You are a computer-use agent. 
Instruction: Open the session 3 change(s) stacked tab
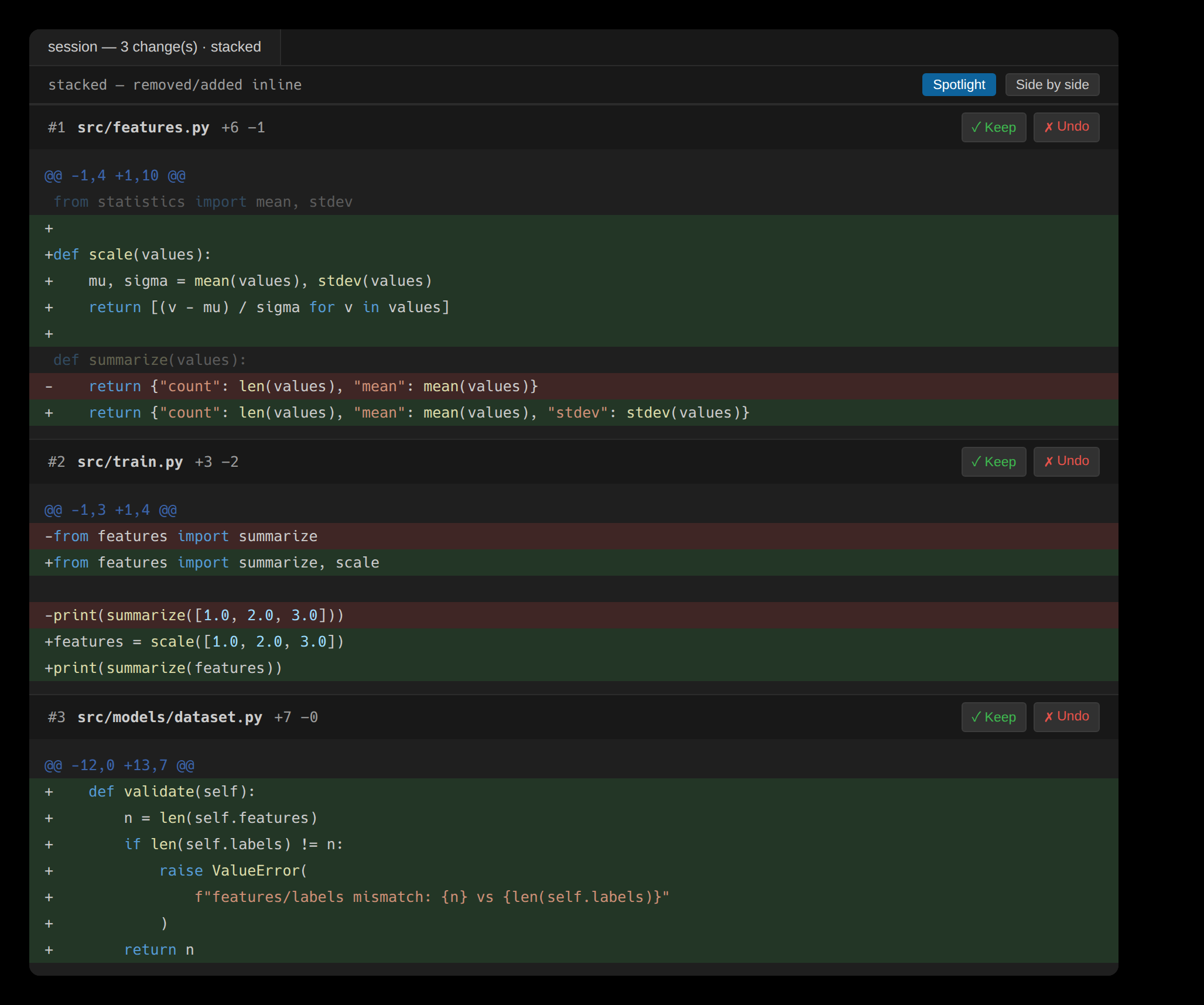tap(155, 47)
